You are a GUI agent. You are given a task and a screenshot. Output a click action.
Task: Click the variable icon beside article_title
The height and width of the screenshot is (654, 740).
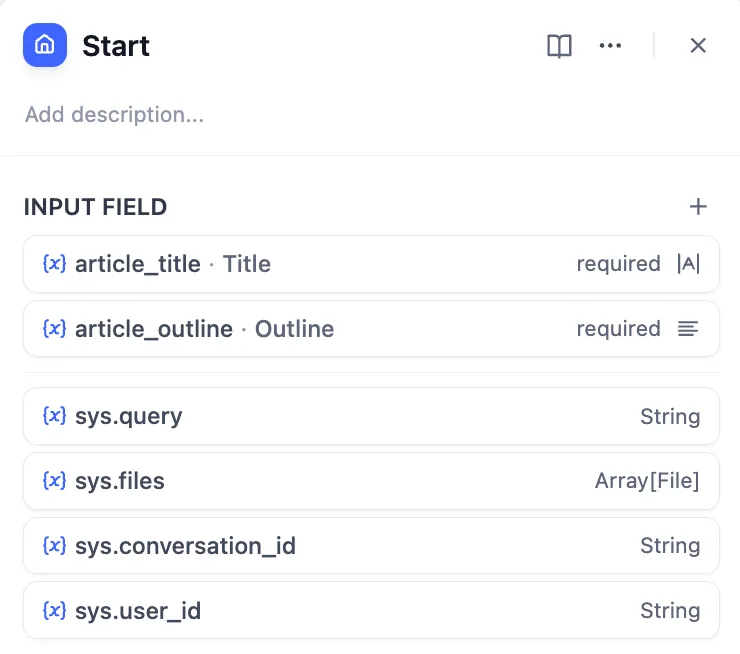pos(55,264)
